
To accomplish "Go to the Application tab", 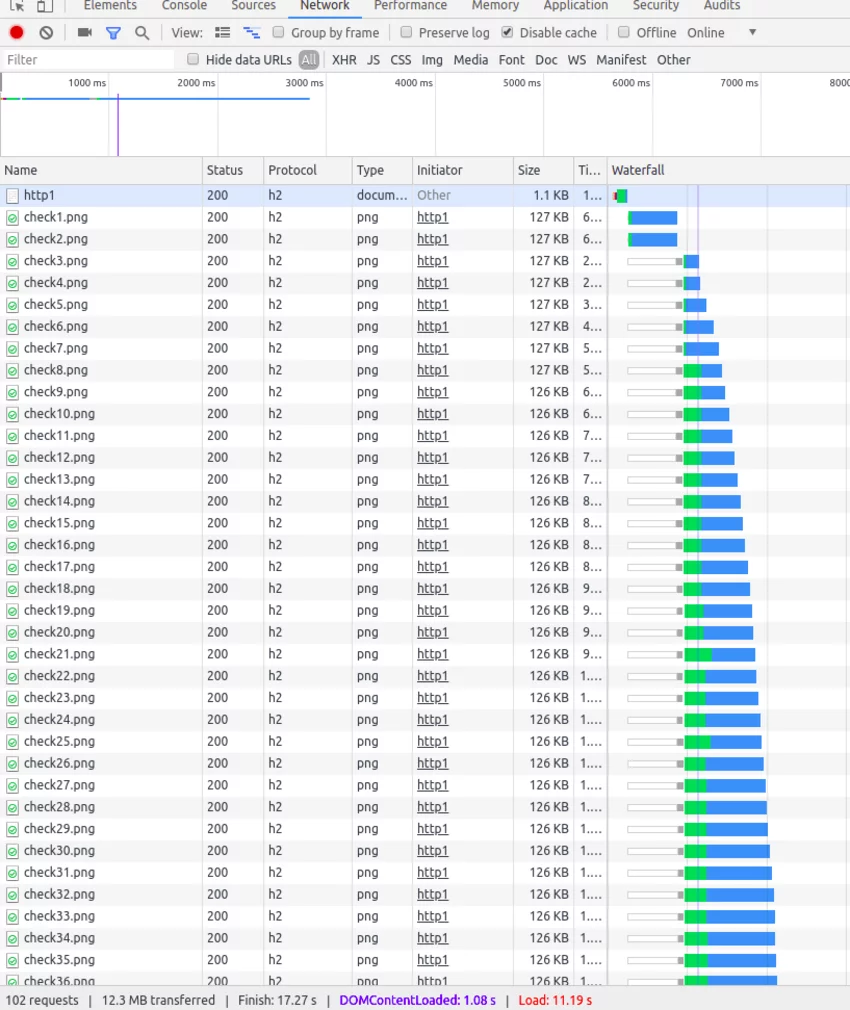I will coord(576,6).
